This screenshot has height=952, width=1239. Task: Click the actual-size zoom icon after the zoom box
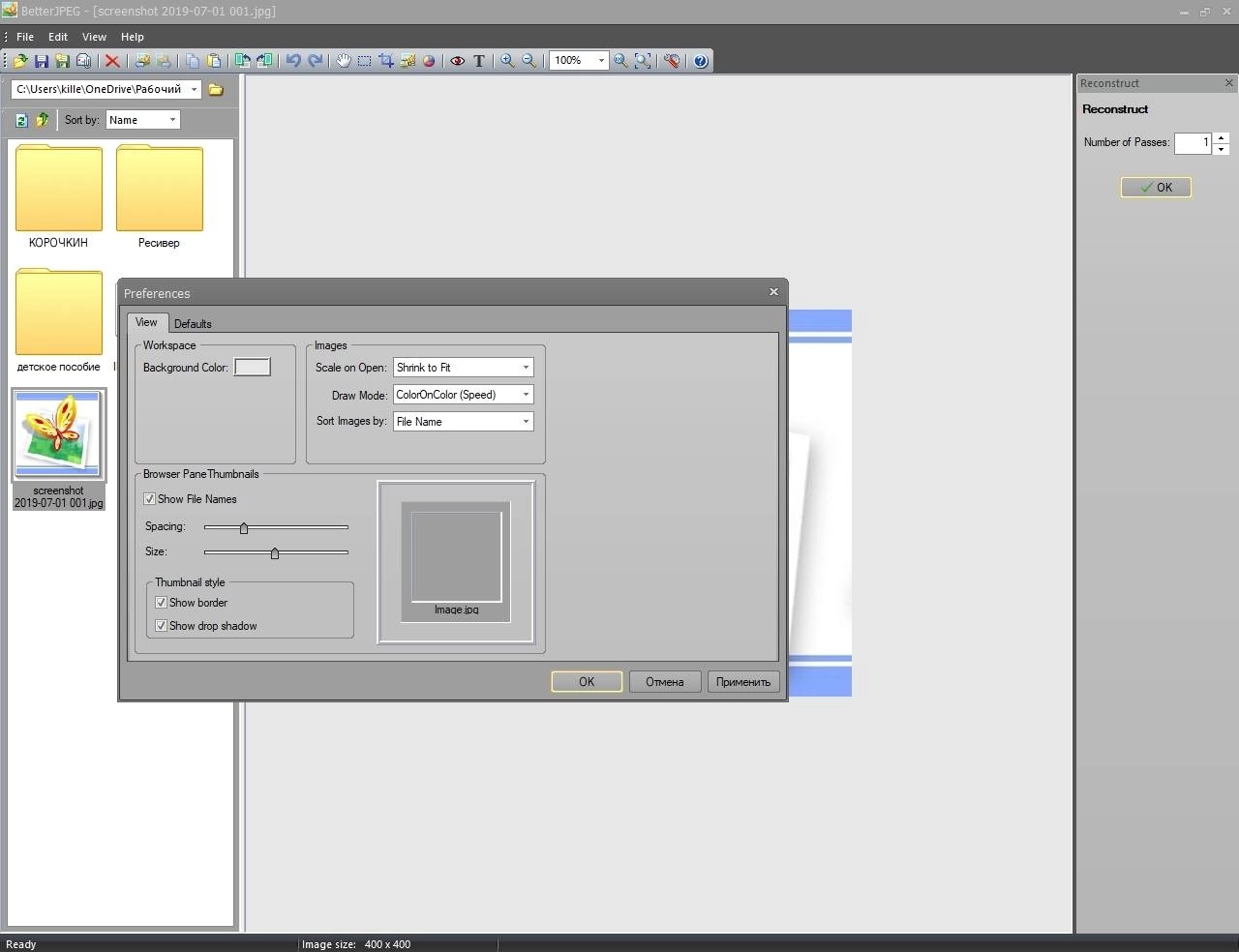(x=620, y=61)
